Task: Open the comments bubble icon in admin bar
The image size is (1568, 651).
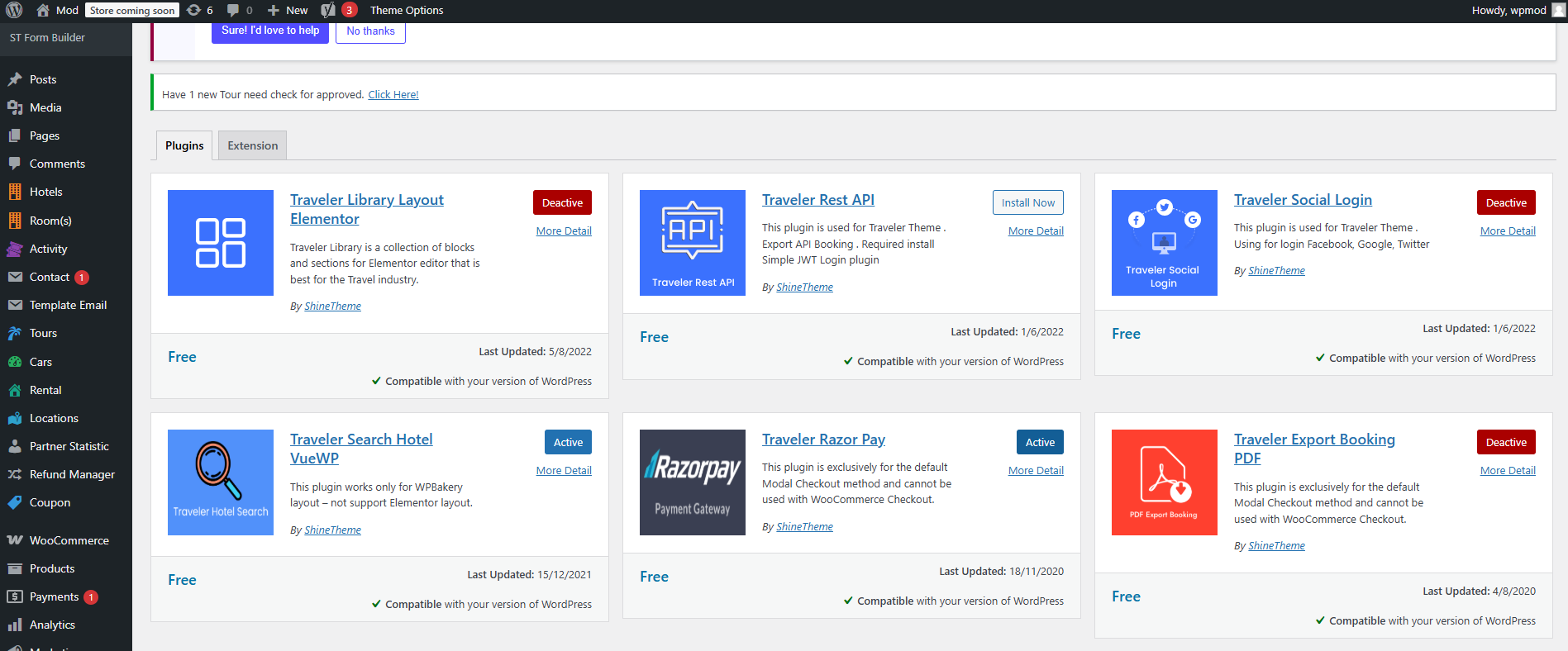Action: coord(233,10)
